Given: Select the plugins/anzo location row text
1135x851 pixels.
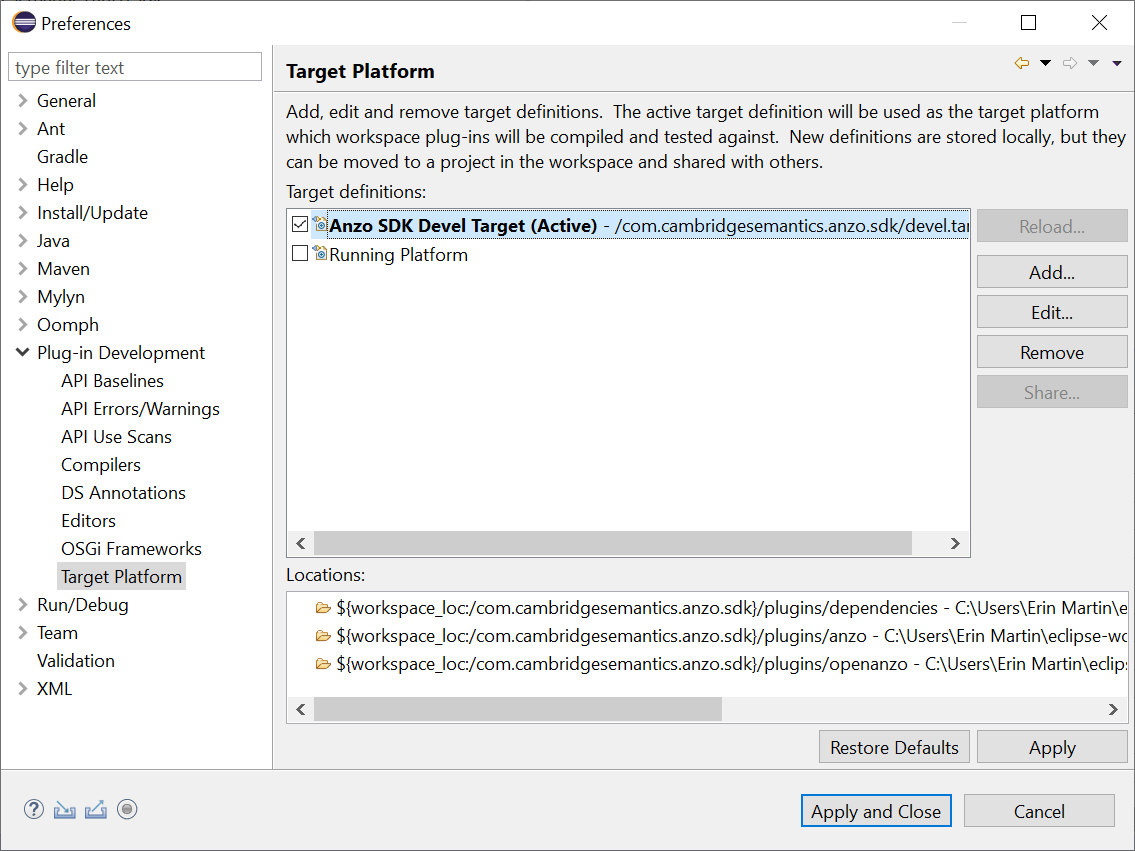Looking at the screenshot, I should (731, 636).
